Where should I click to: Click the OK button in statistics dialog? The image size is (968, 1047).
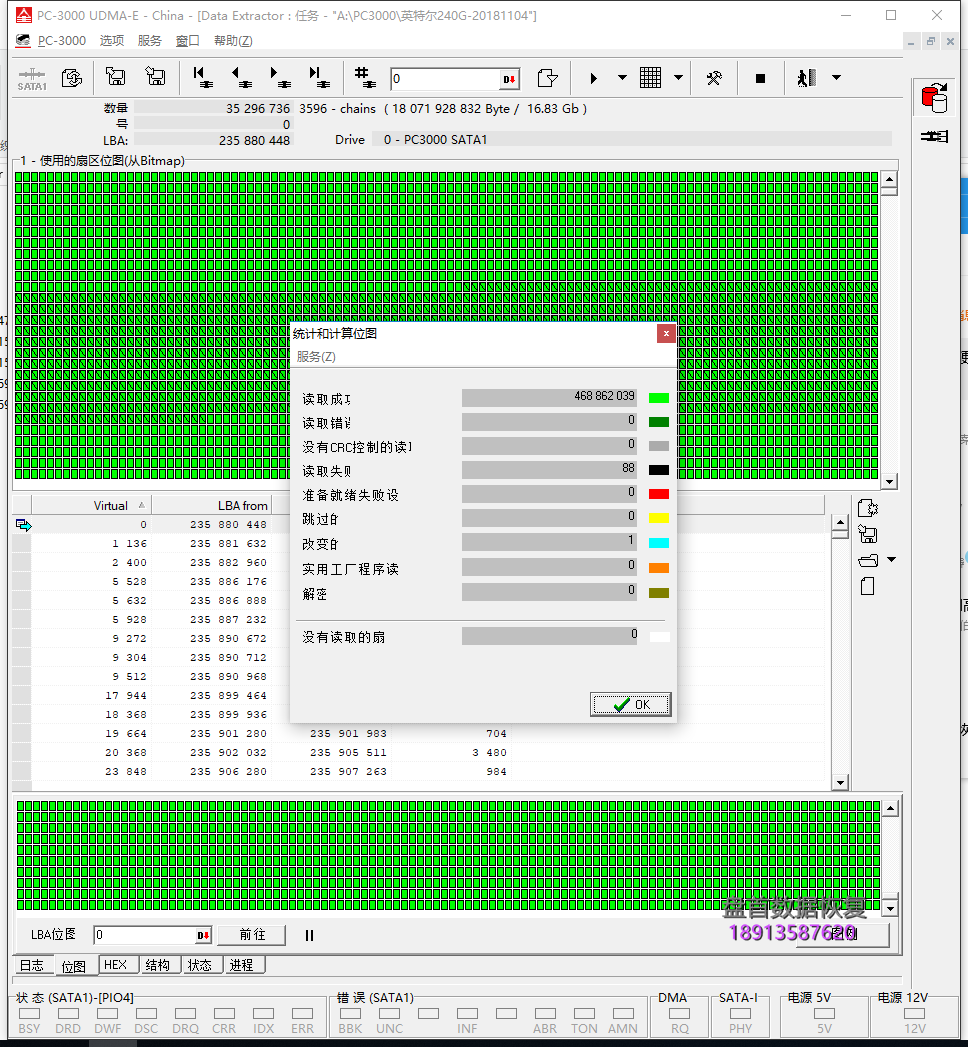(630, 704)
